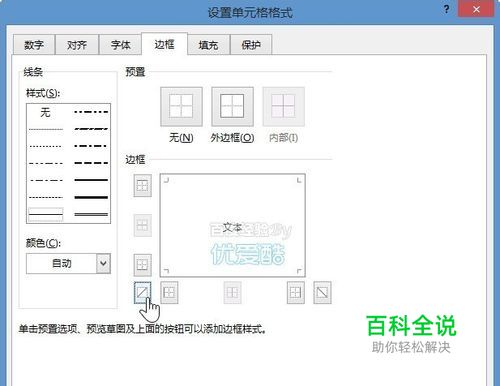Switch to the 对齐 tab

[x=77, y=45]
